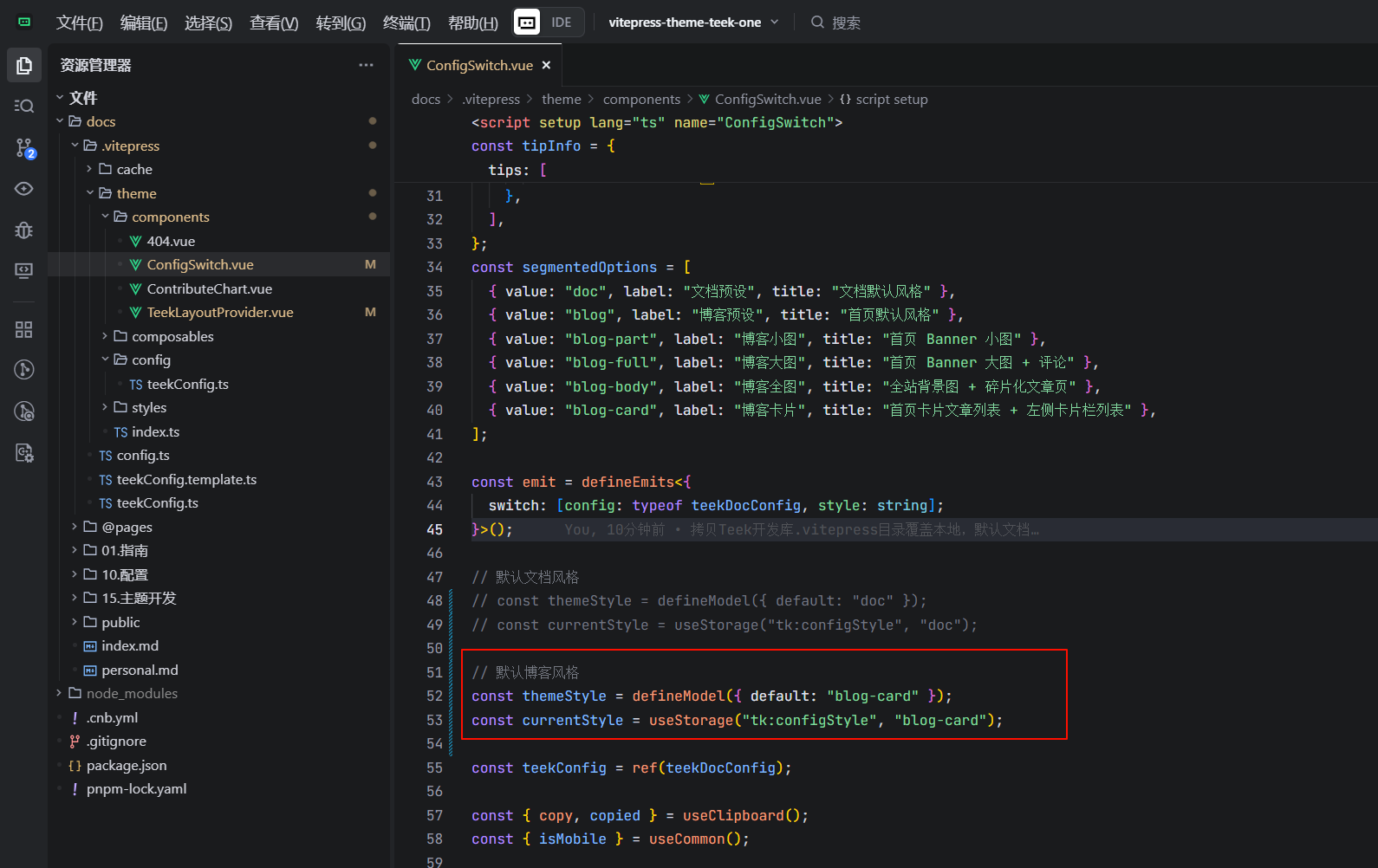Open the Search panel icon
This screenshot has width=1378, height=868.
tap(24, 106)
